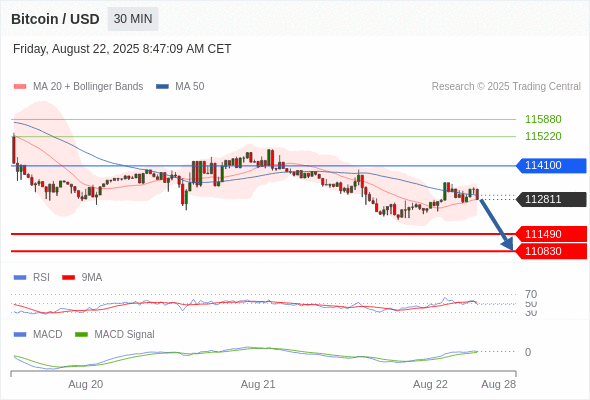Viewport: 590px width, 400px height.
Task: Click the Research © 2025 Trading Central text
Action: (x=506, y=87)
